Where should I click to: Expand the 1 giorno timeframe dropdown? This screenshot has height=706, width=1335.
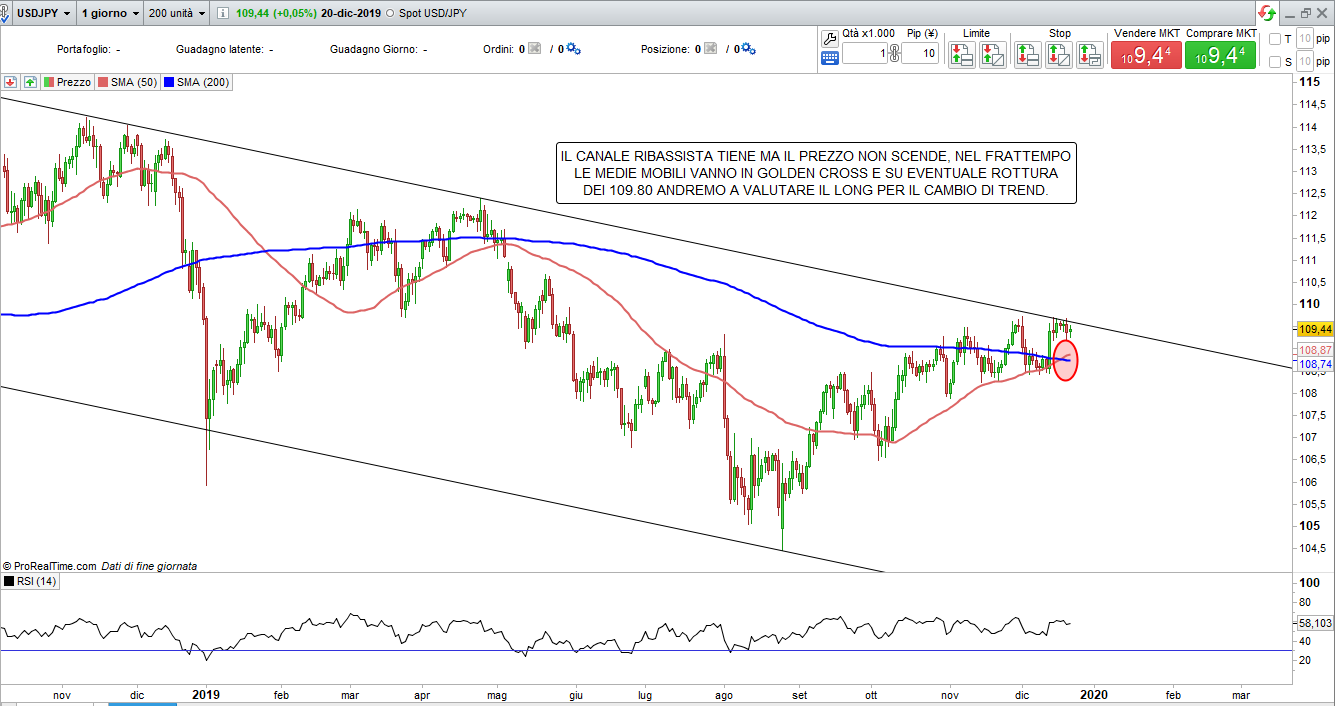coord(110,14)
